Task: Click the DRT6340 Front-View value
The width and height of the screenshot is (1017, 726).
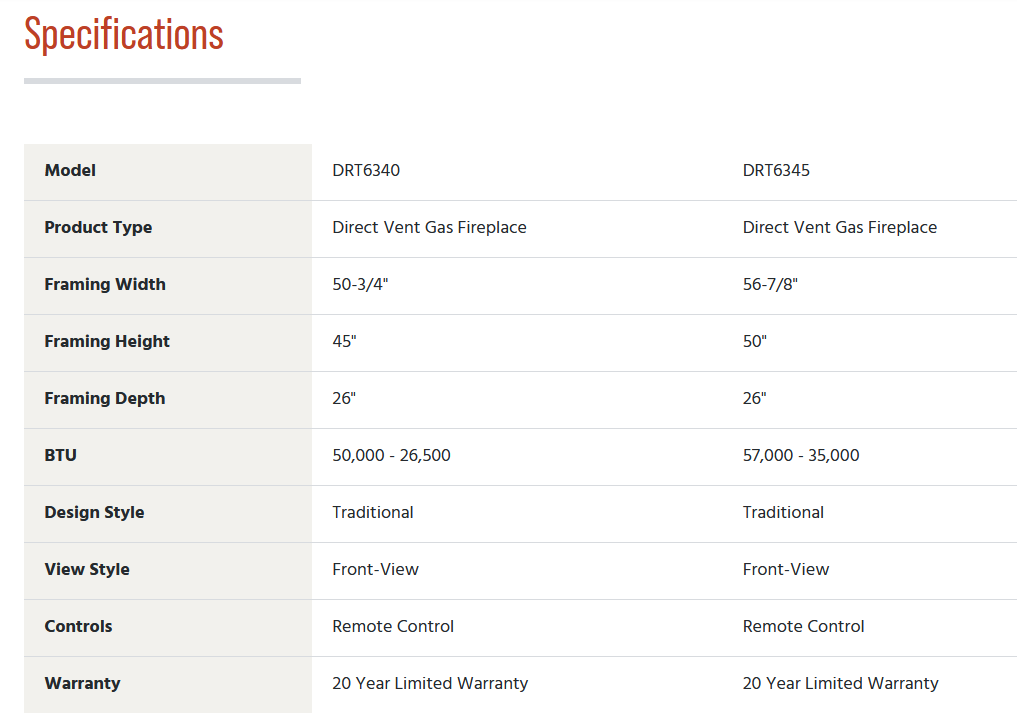Action: [376, 570]
